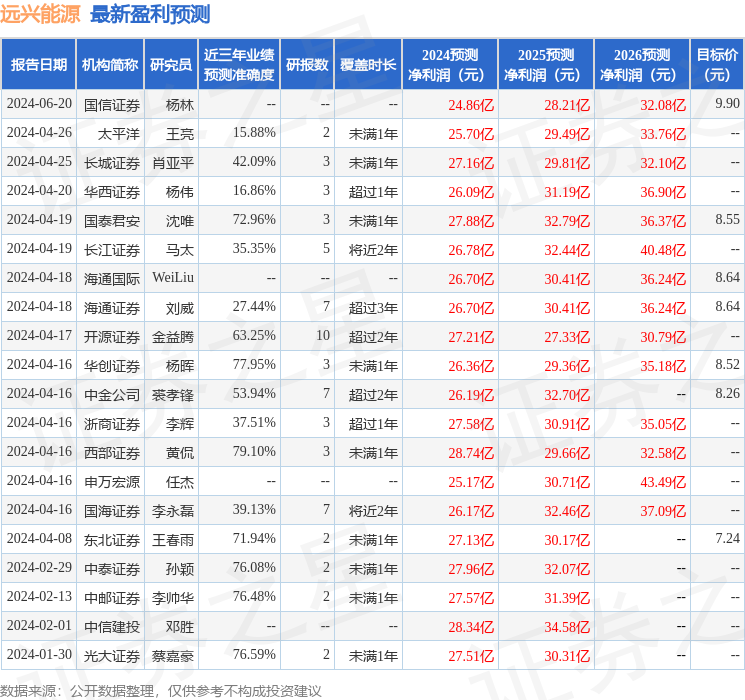Select analyst 金益腾

tap(173, 337)
